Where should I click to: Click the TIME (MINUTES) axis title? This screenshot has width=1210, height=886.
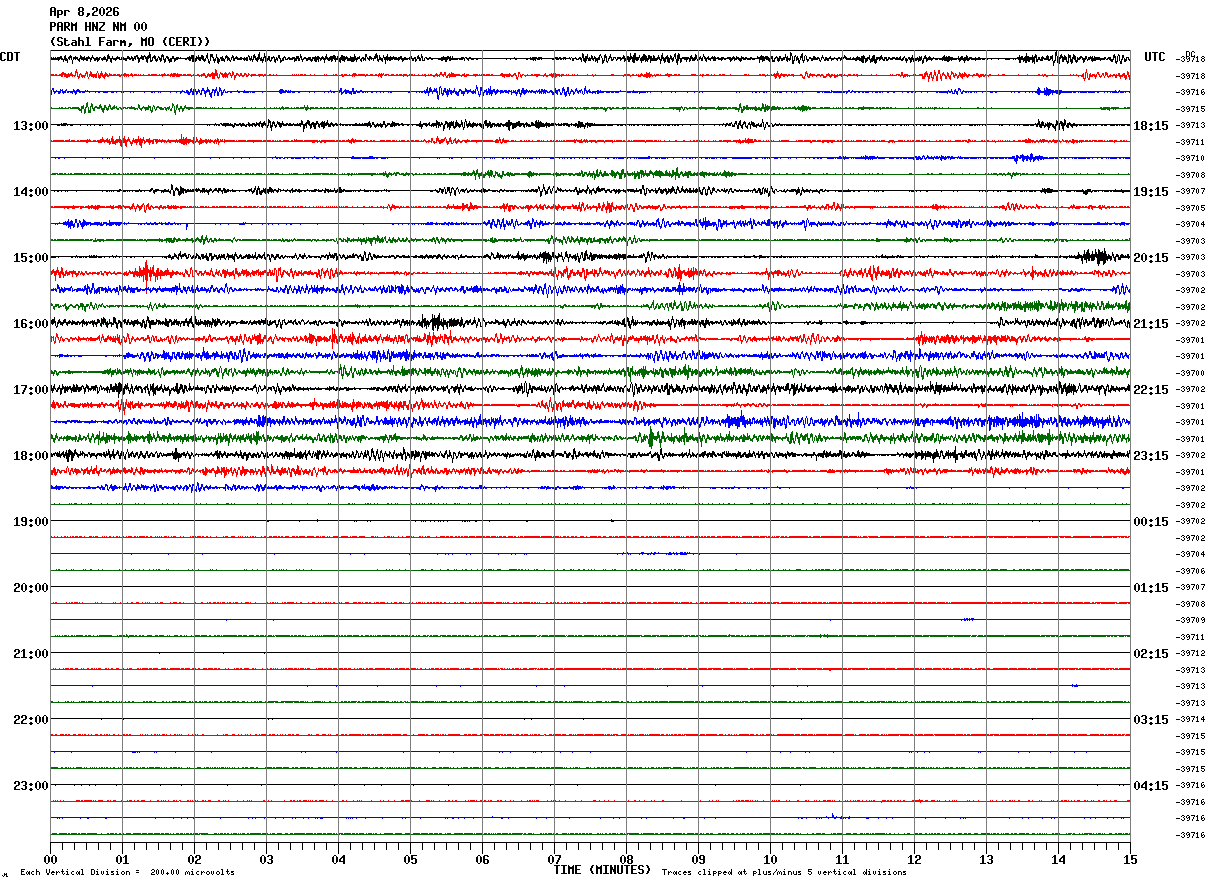(x=602, y=870)
